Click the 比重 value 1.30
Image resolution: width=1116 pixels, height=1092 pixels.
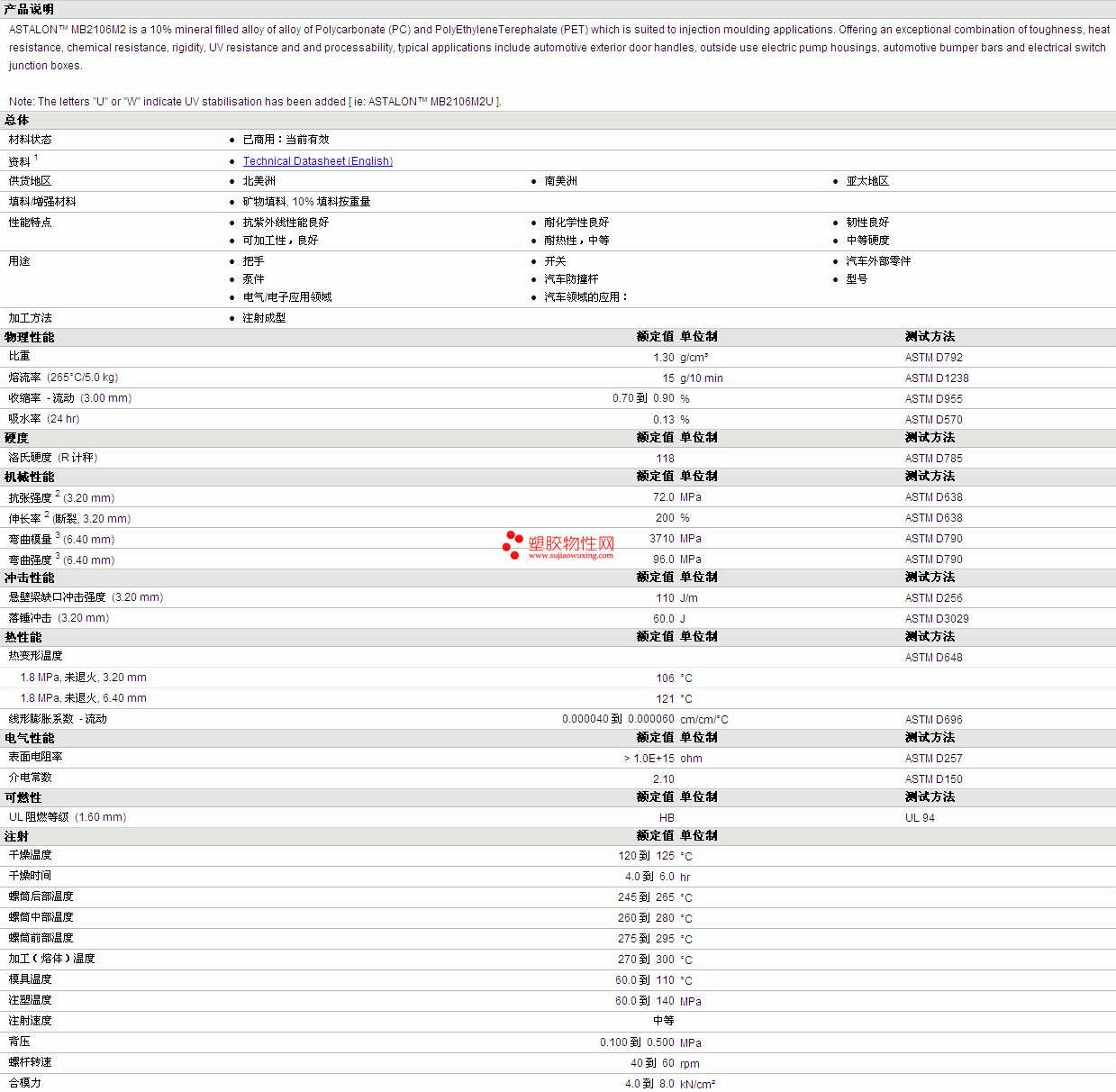(x=664, y=358)
